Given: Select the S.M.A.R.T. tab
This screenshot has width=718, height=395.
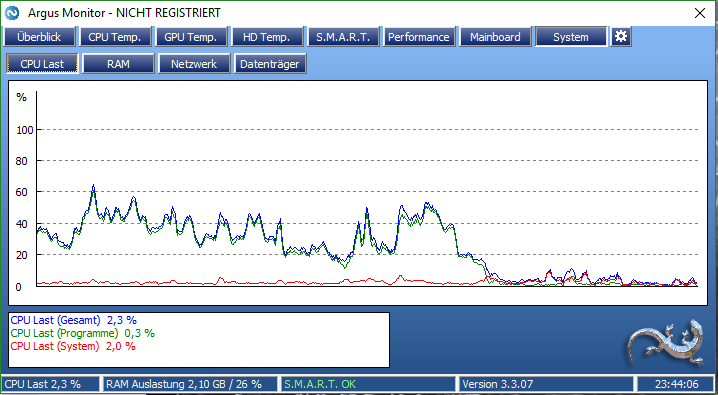Looking at the screenshot, I should 343,37.
